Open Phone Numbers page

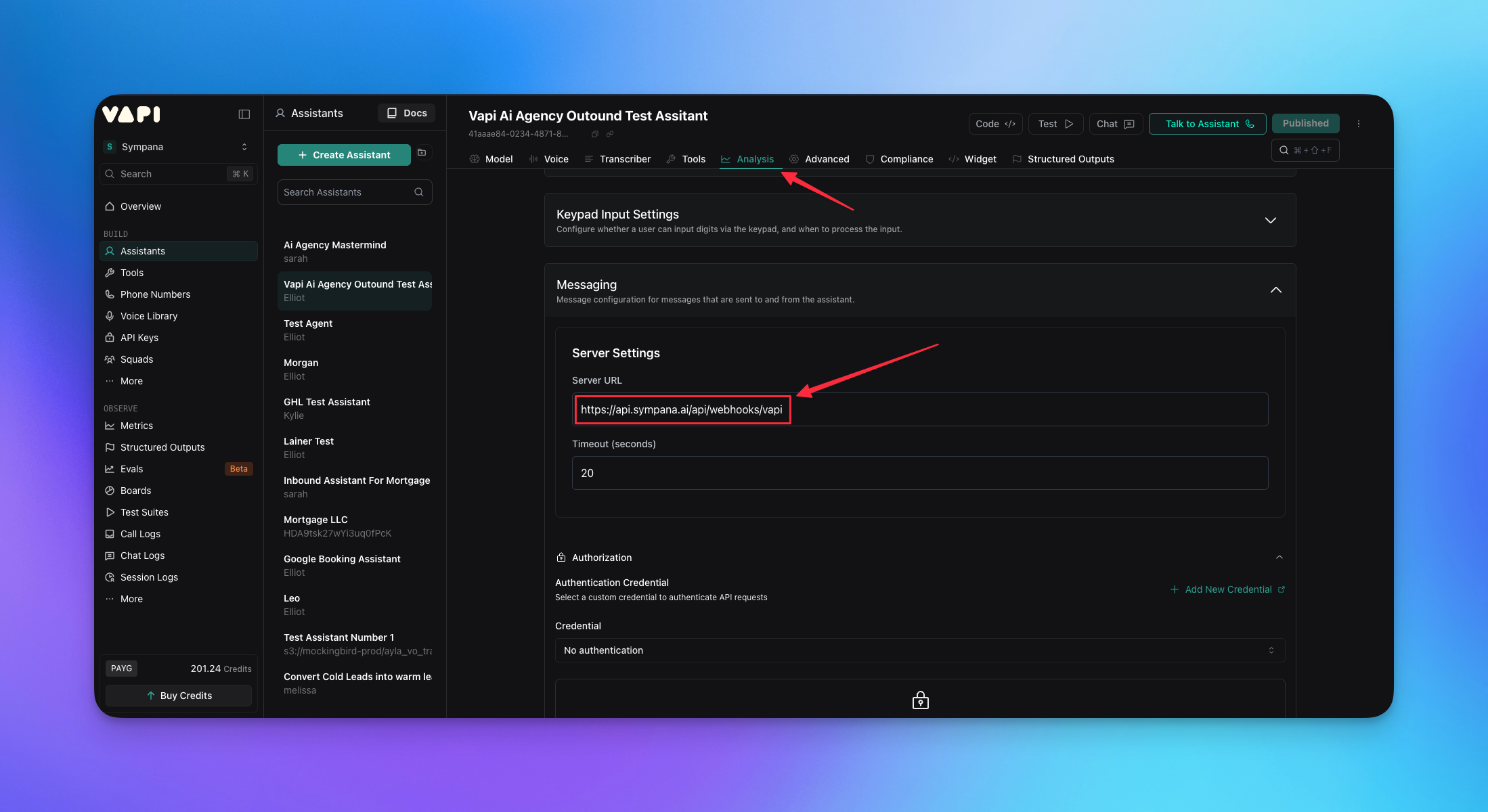179,294
